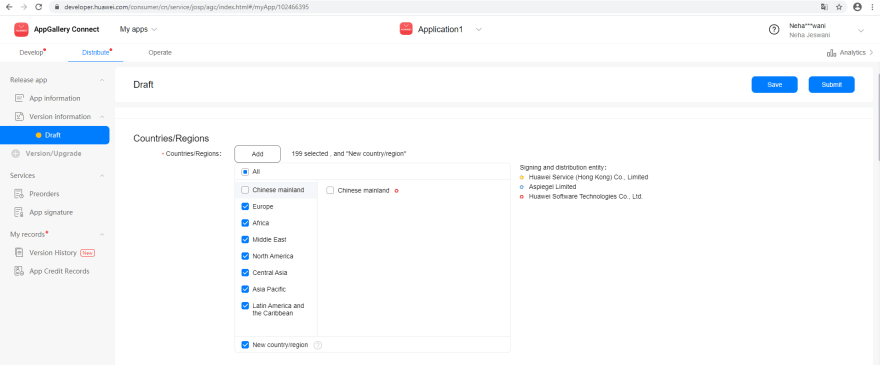Open Preorders link in sidebar
Viewport: 880px width, 365px height.
pyautogui.click(x=44, y=194)
